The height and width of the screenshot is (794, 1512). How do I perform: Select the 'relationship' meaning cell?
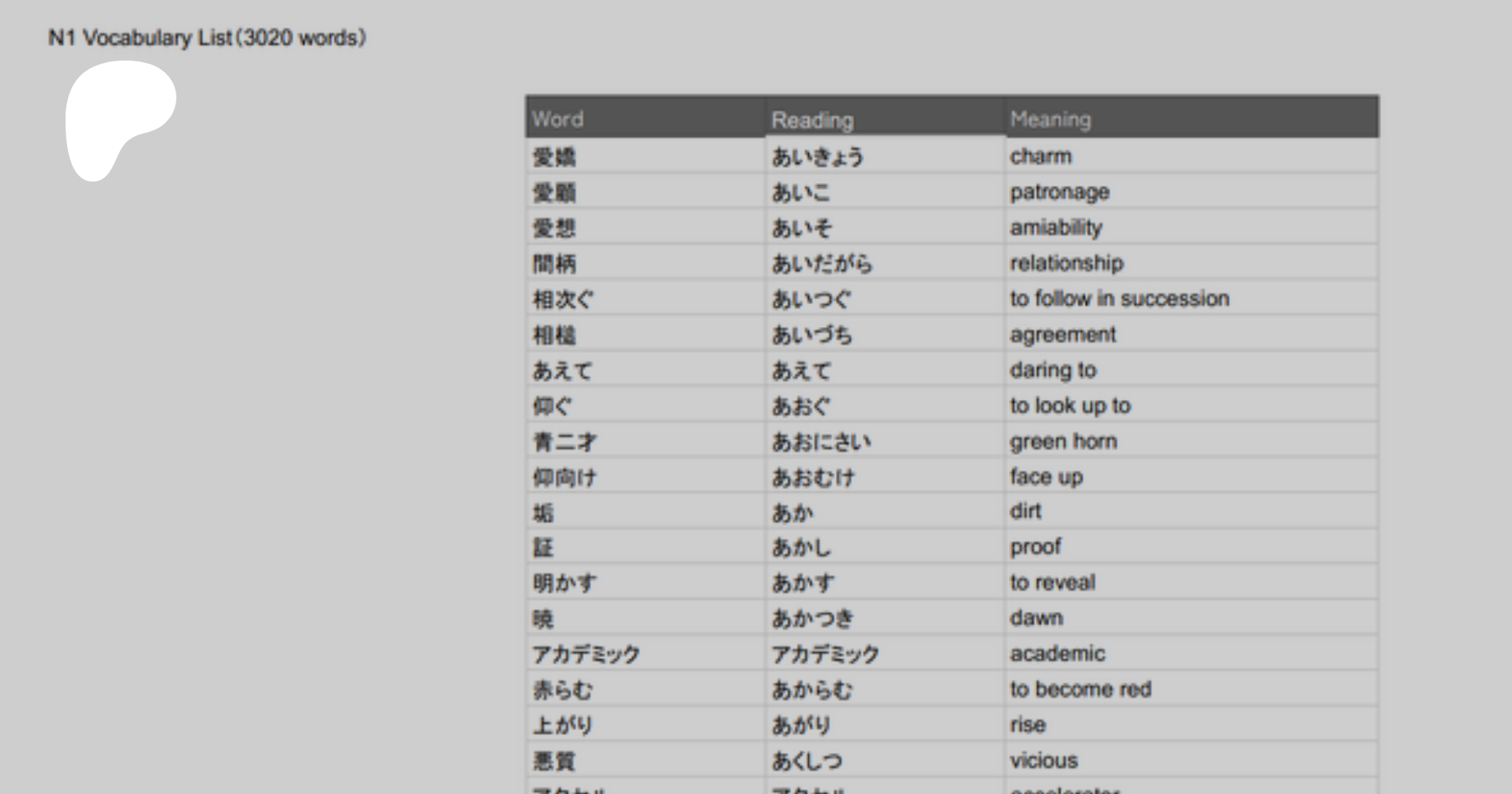(x=1066, y=263)
